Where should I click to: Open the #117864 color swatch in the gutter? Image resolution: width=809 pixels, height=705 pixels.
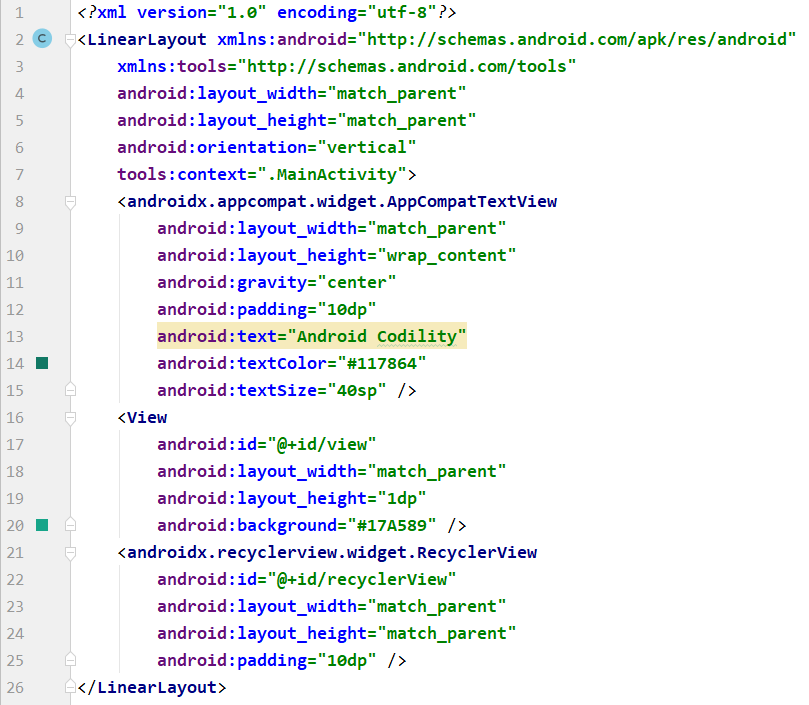pos(42,363)
